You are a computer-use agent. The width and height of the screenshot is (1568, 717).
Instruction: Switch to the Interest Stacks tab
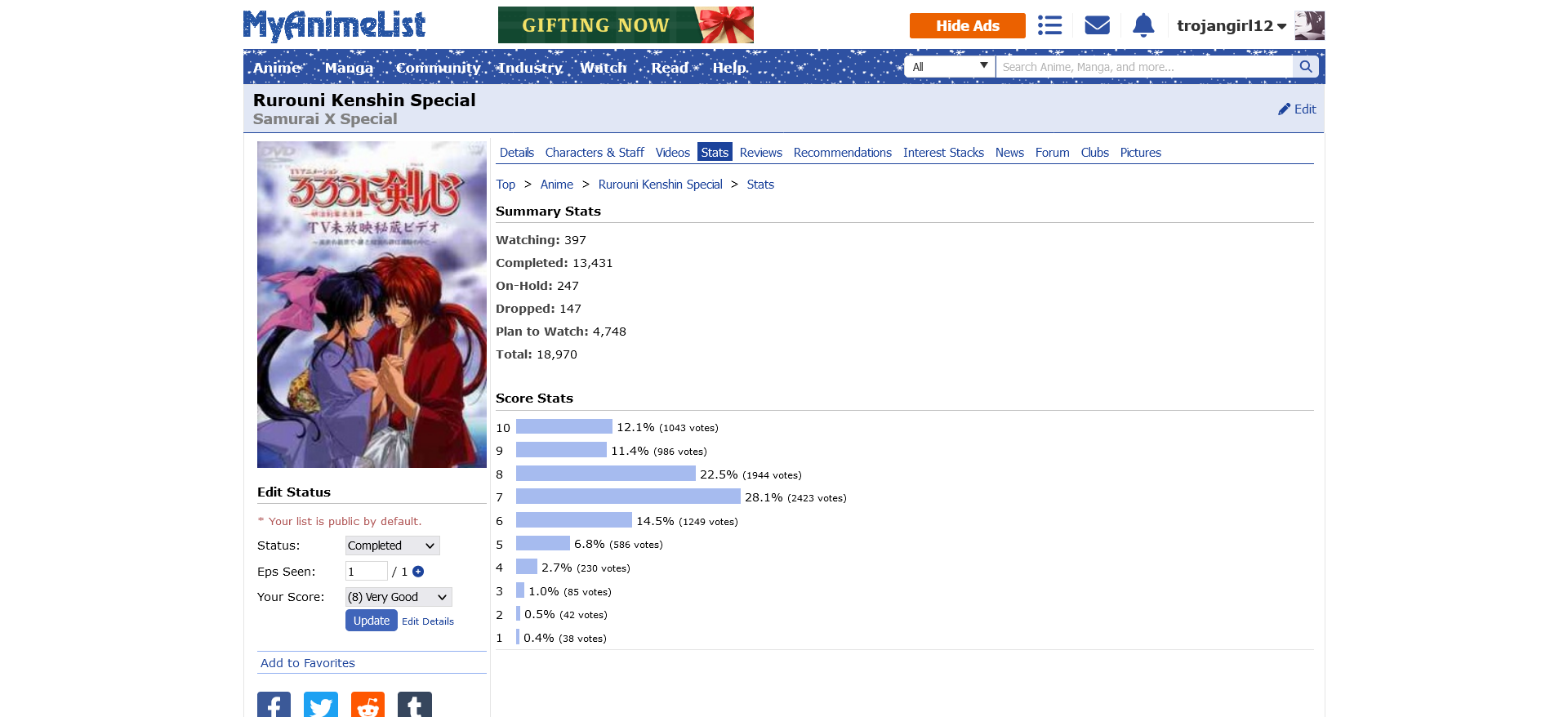tap(943, 153)
